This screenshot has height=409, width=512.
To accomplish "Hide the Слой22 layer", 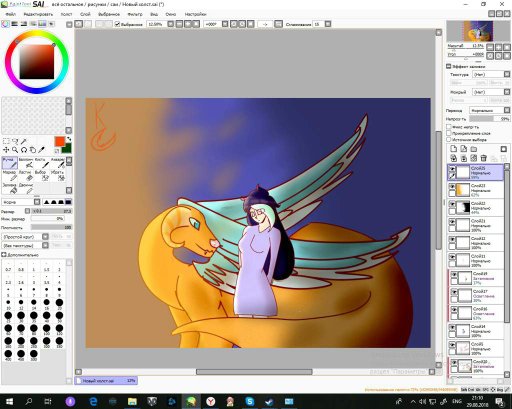I will pos(452,204).
